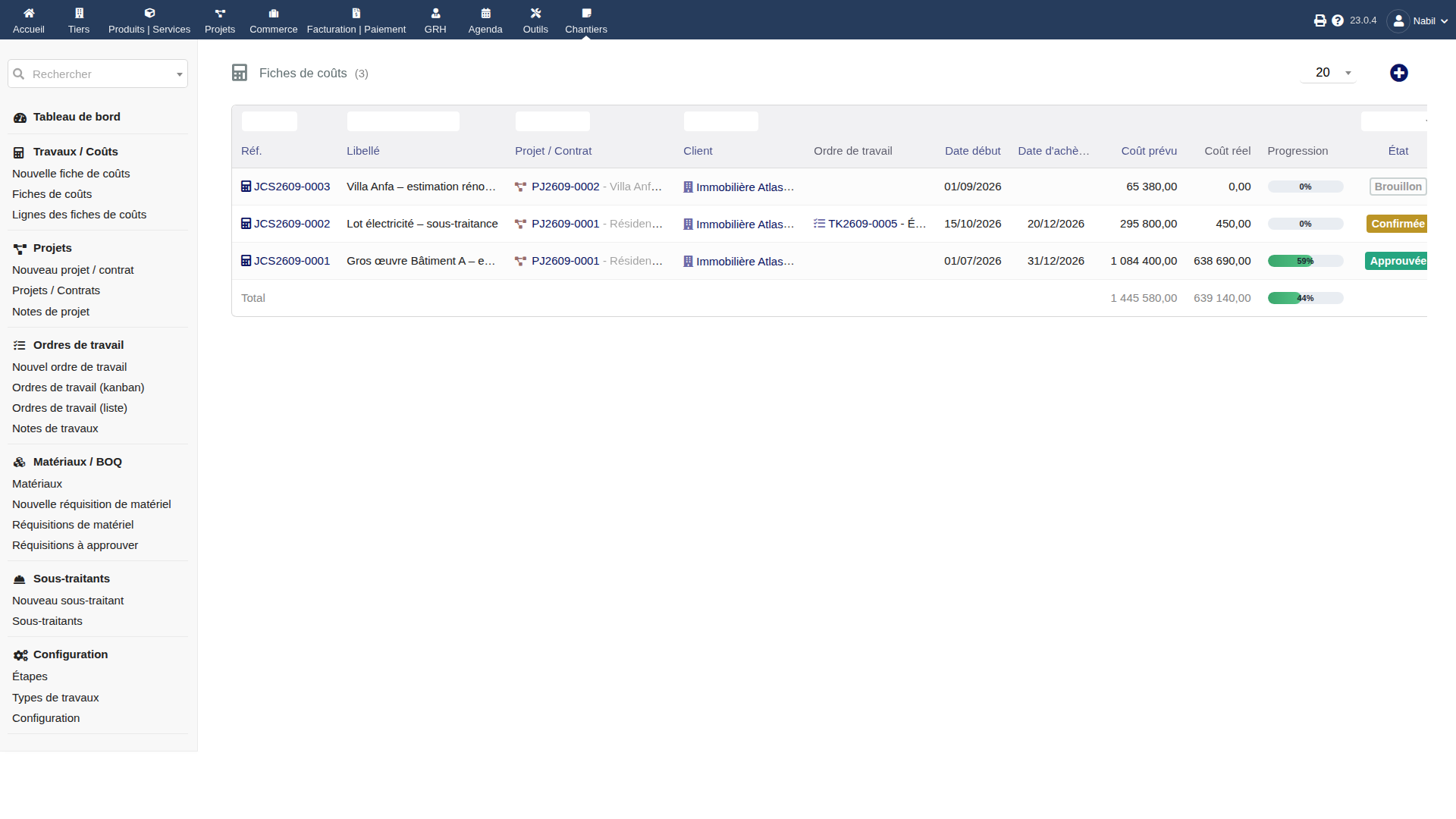Expand the Rechercher search box arrow

click(x=180, y=74)
